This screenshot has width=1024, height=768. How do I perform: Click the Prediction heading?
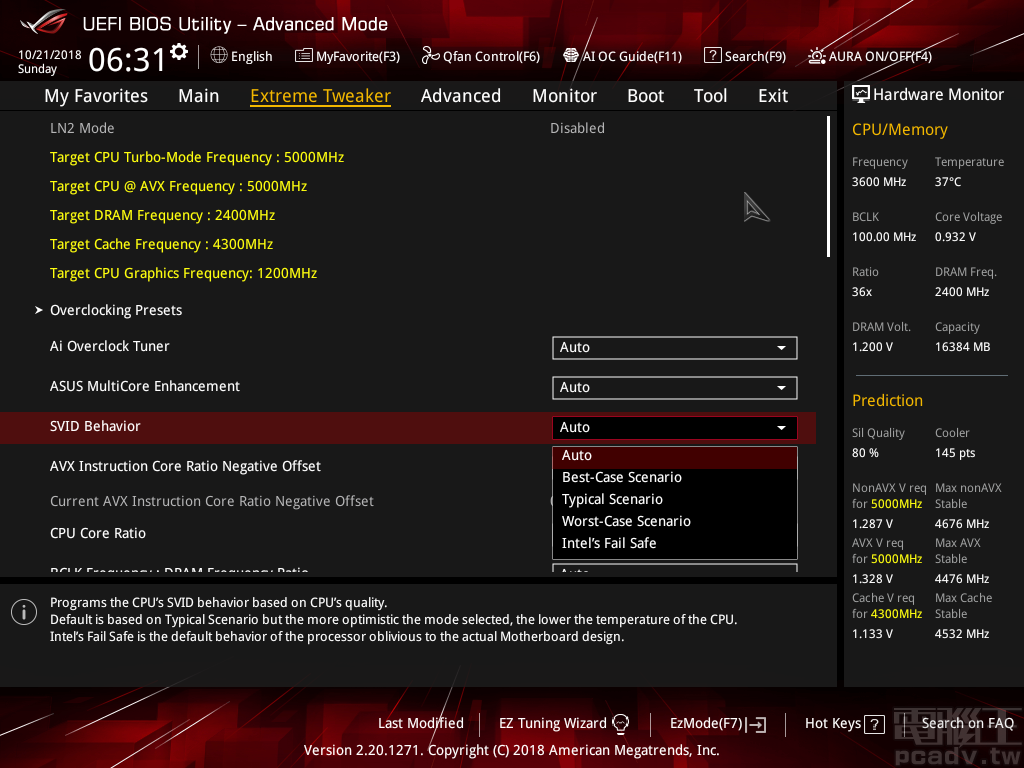pos(887,401)
